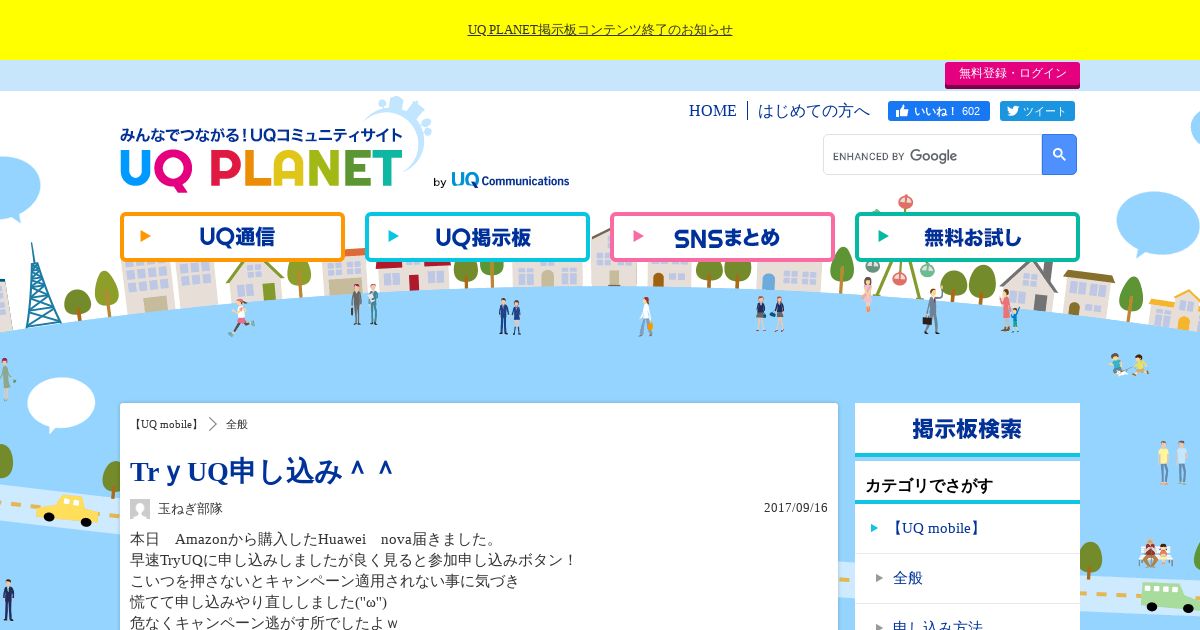Open the UQ通信 menu item
Viewport: 1200px width, 630px height.
point(232,237)
